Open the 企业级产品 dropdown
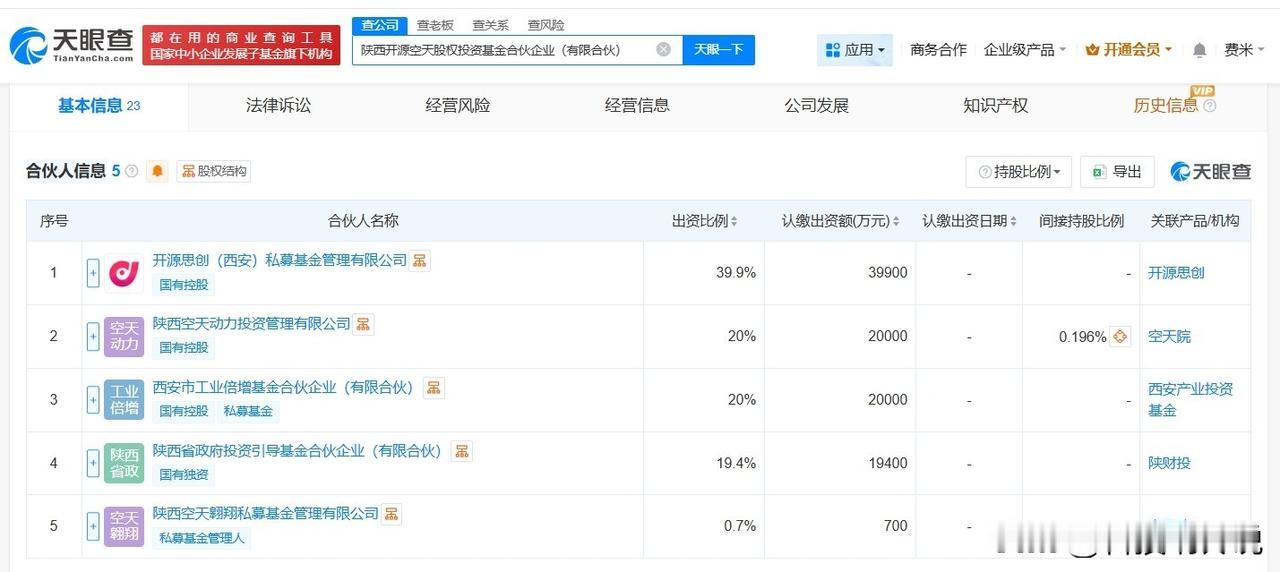Image resolution: width=1280 pixels, height=572 pixels. point(1025,49)
